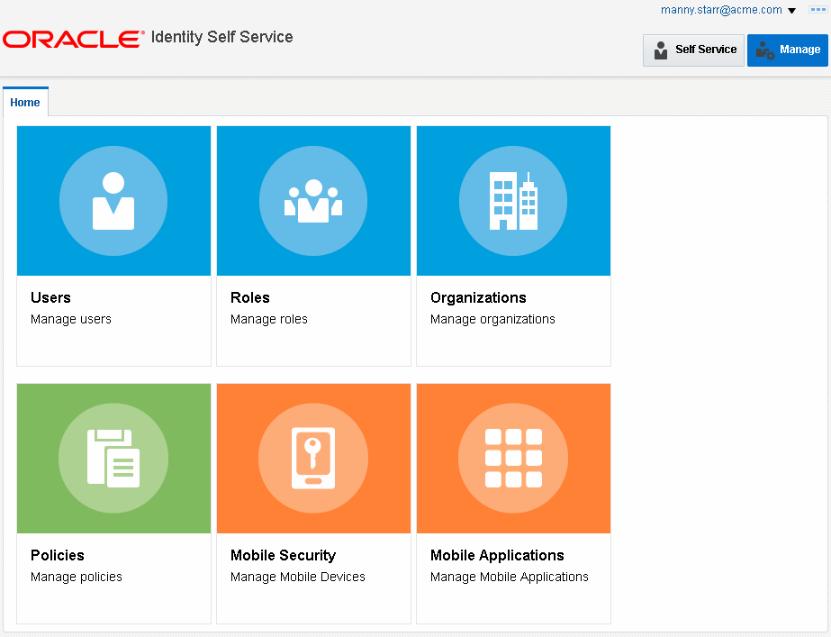
Task: Click the "Manage Mobile Devices" description
Action: tap(298, 577)
